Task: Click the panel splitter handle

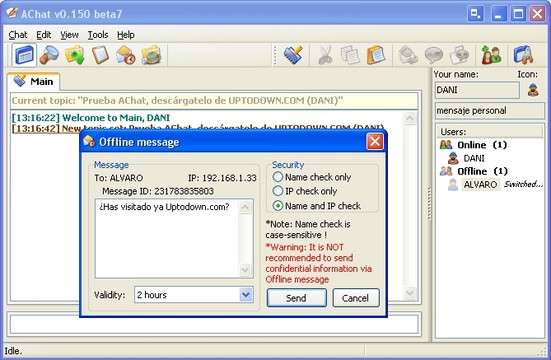Action: (x=429, y=204)
